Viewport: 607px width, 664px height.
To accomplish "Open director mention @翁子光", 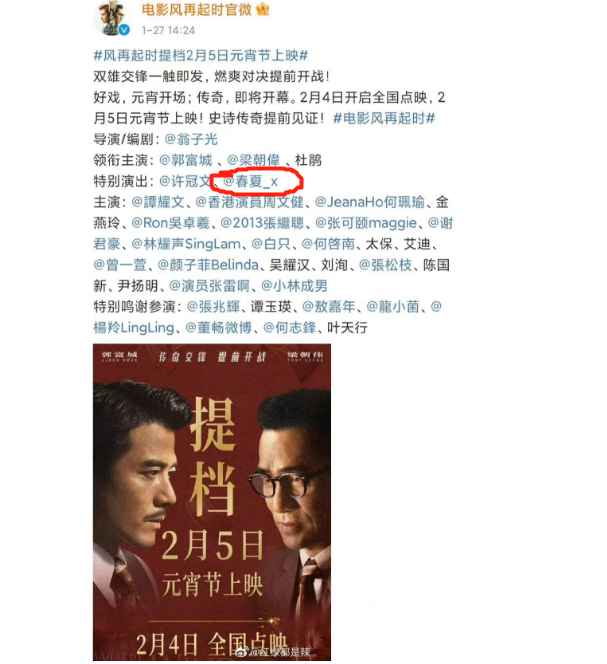I will pos(191,139).
